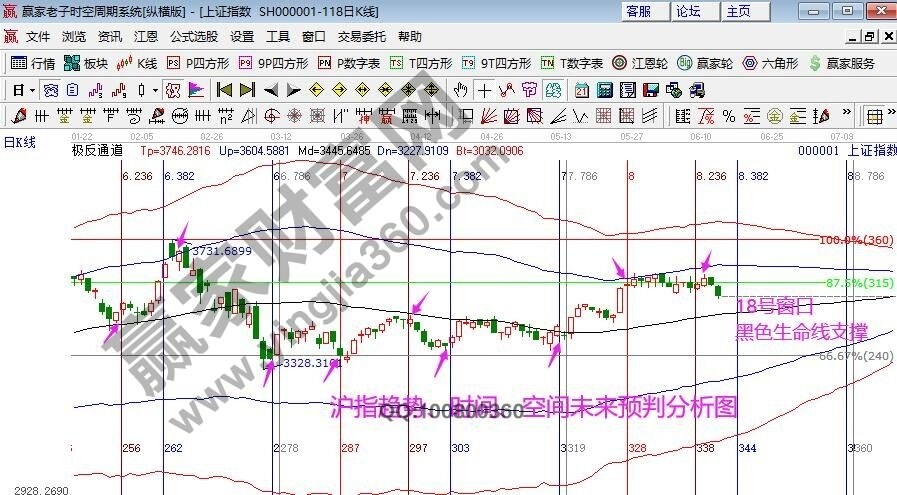Open the 帮助 menu
Viewport: 897px width, 495px height.
[x=410, y=37]
